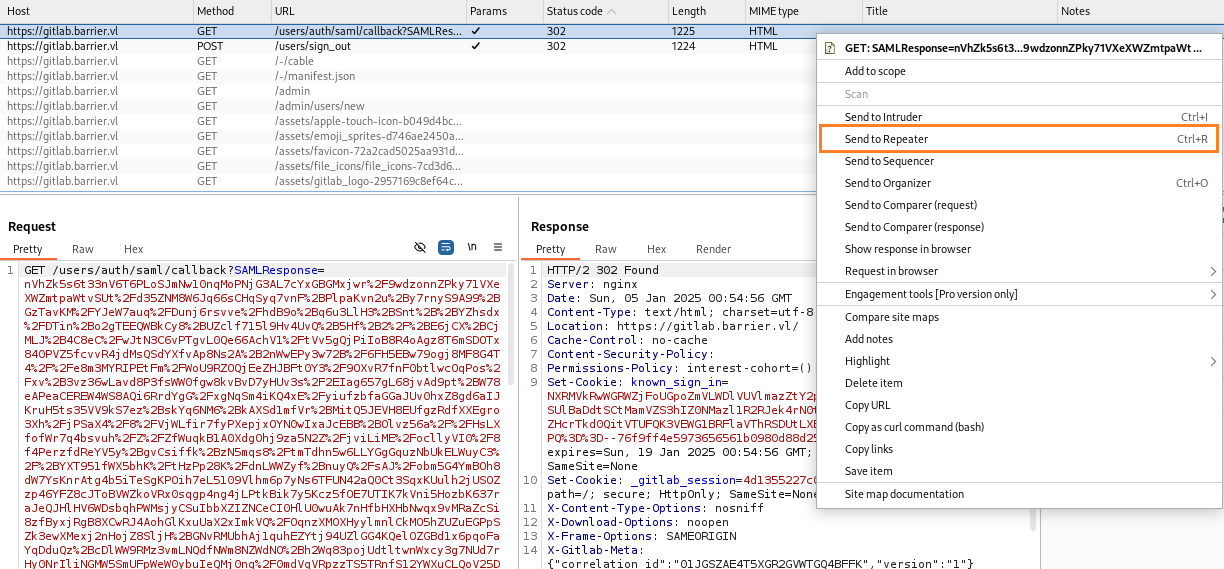Toggle the \n show newlines icon
1224x569 pixels.
pos(472,248)
